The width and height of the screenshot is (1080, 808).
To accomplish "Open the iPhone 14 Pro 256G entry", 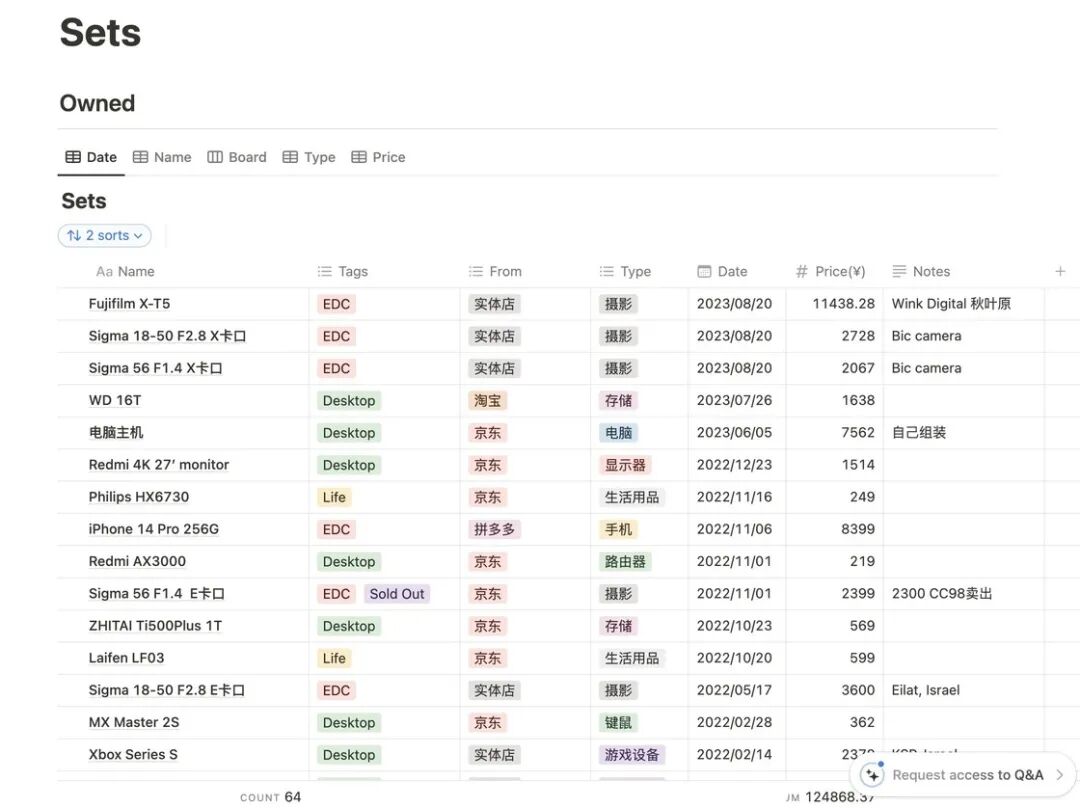I will (154, 529).
